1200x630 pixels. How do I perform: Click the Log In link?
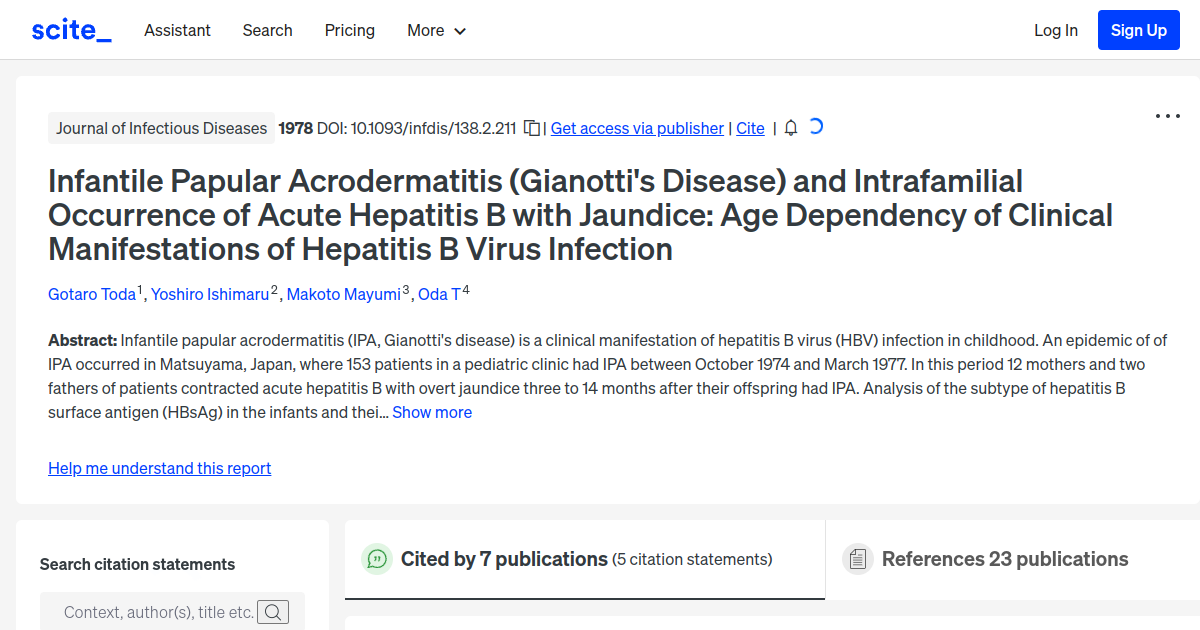[x=1056, y=30]
